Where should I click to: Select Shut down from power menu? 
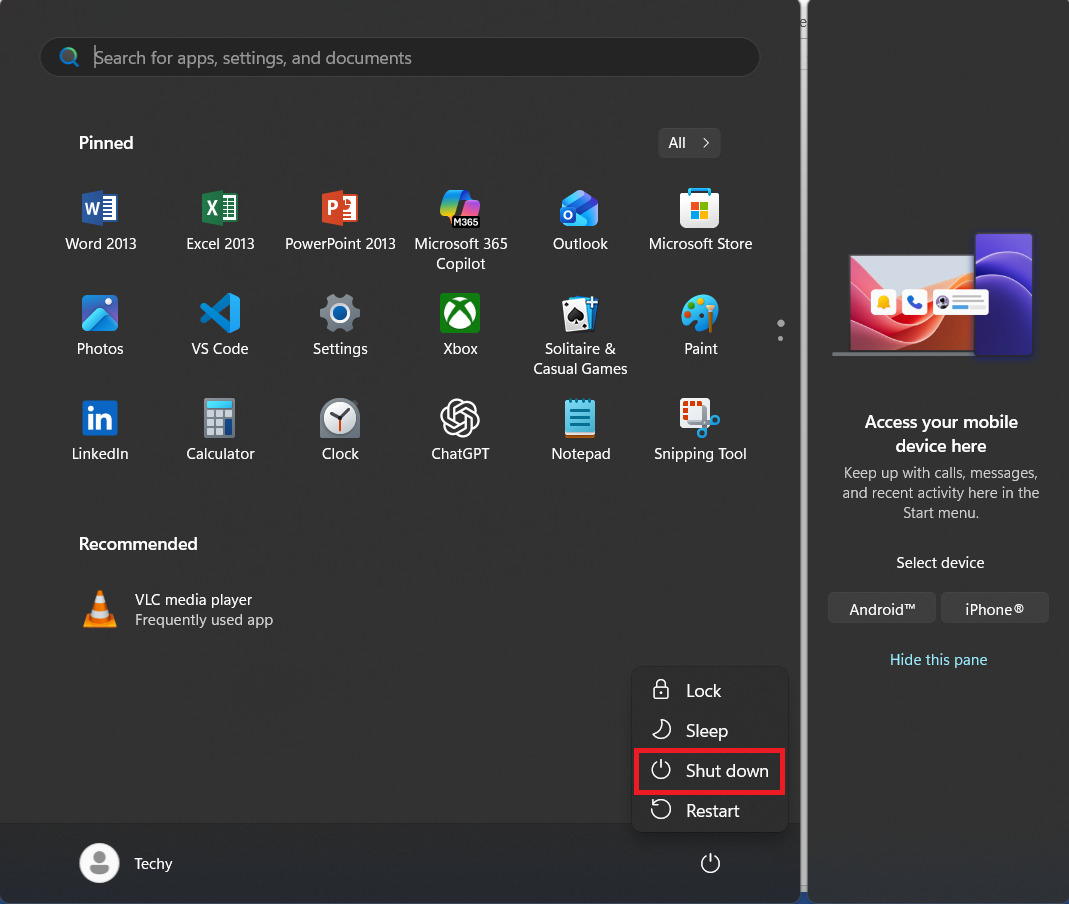pos(710,771)
